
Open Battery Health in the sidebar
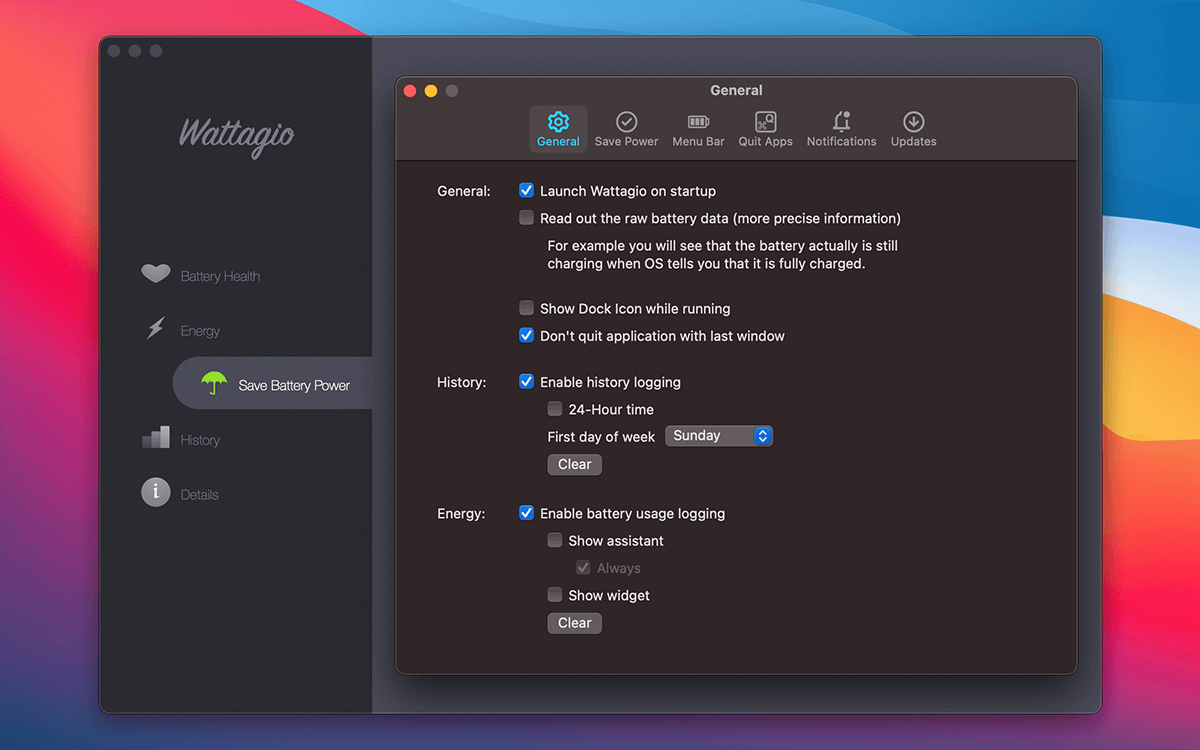pos(220,277)
